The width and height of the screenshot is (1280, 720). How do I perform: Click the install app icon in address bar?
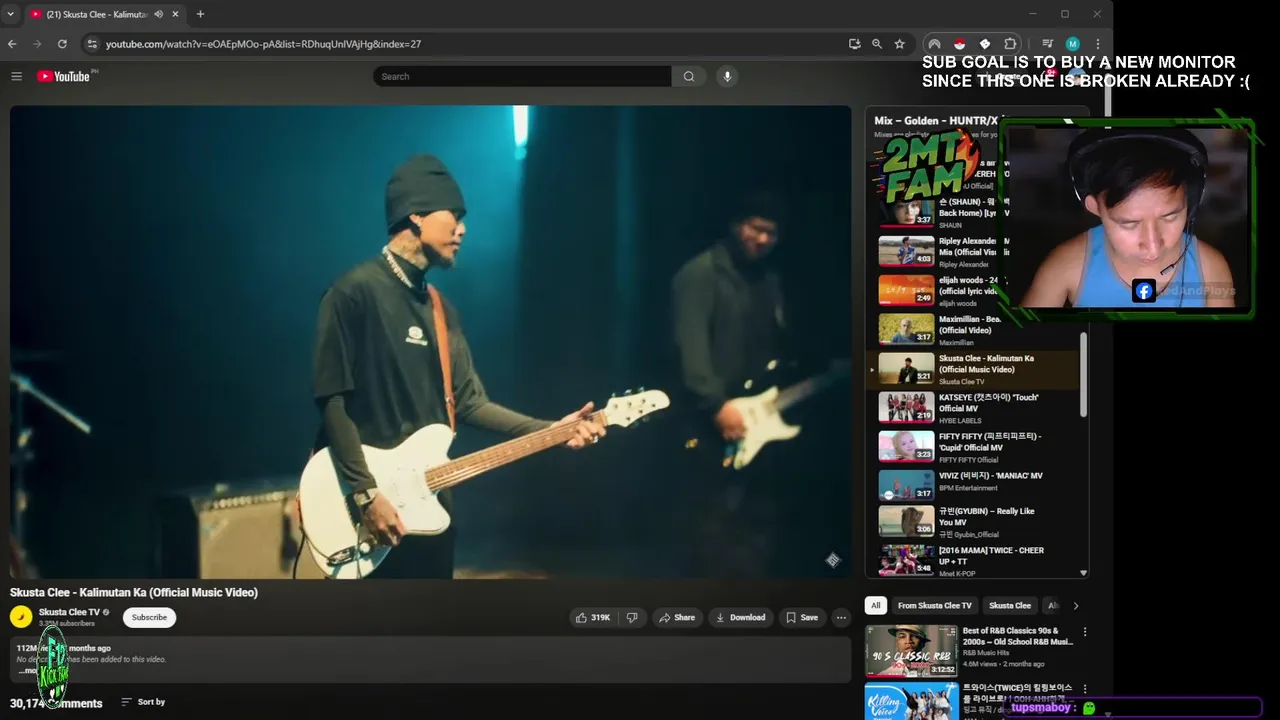click(x=854, y=44)
